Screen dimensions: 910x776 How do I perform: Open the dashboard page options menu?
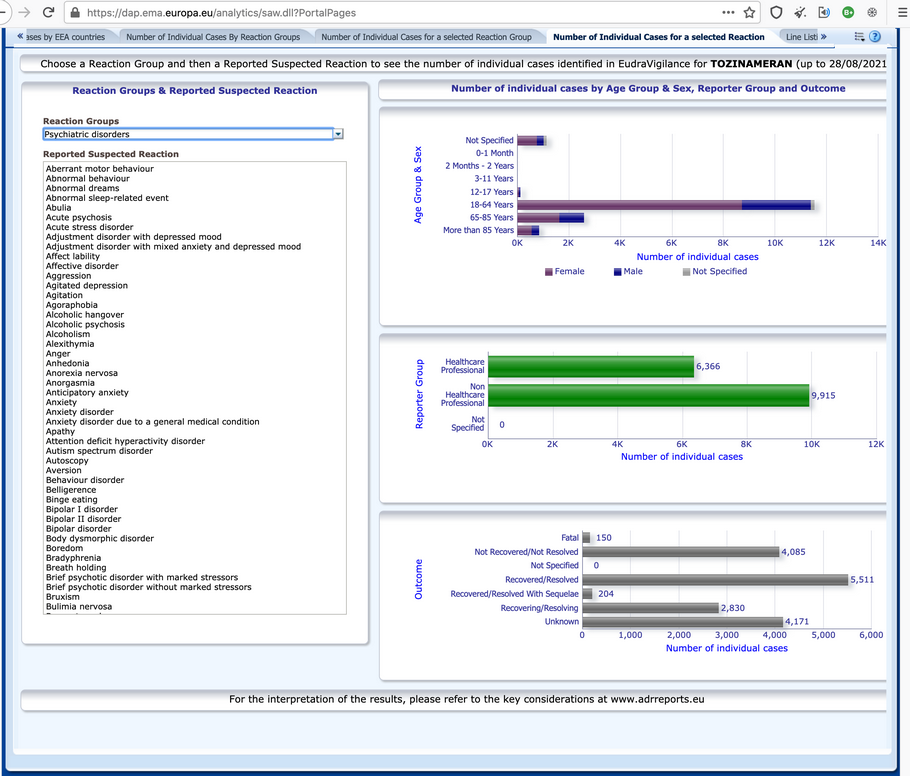[x=860, y=37]
